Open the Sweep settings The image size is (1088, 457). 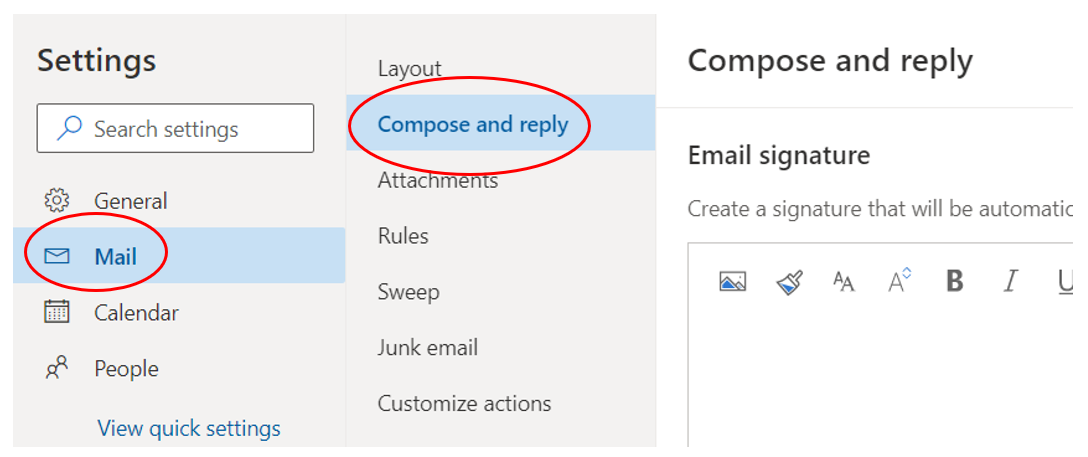click(x=408, y=292)
